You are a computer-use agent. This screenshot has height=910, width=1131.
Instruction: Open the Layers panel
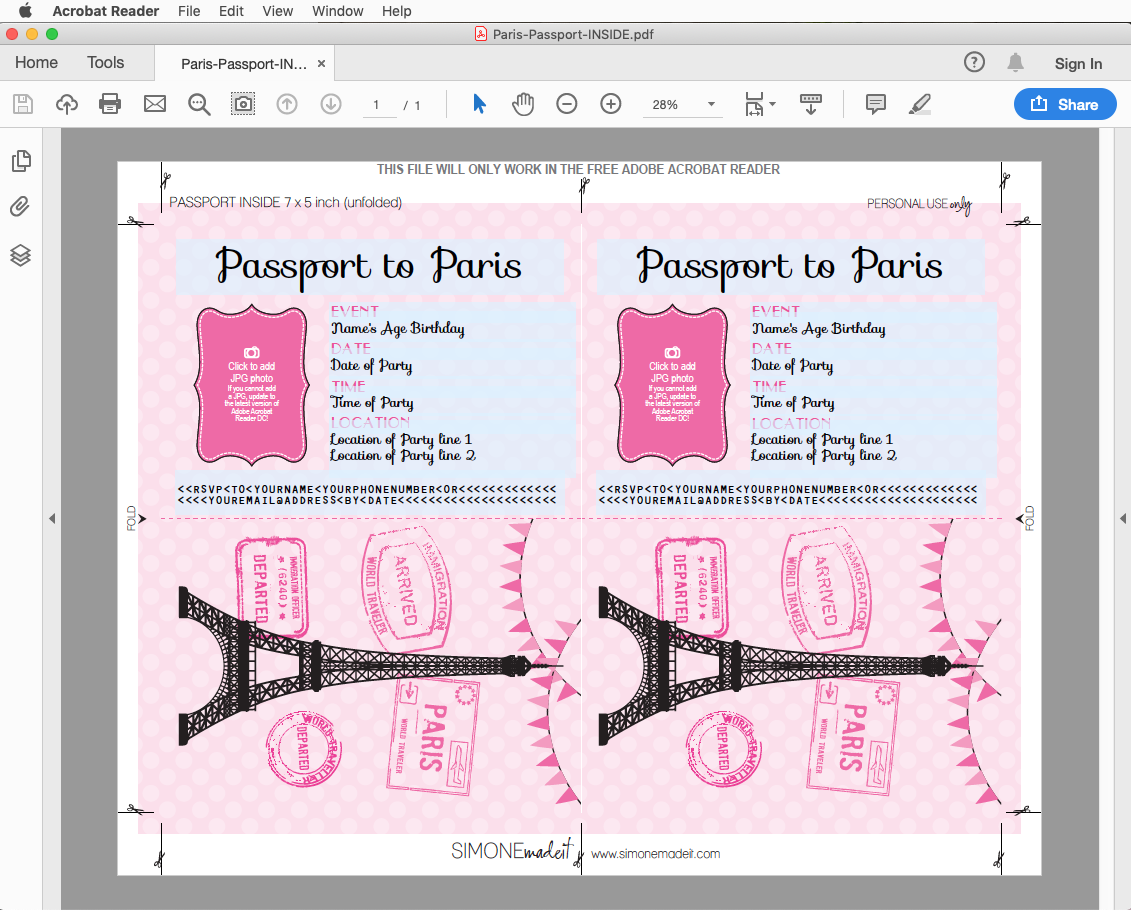22,256
